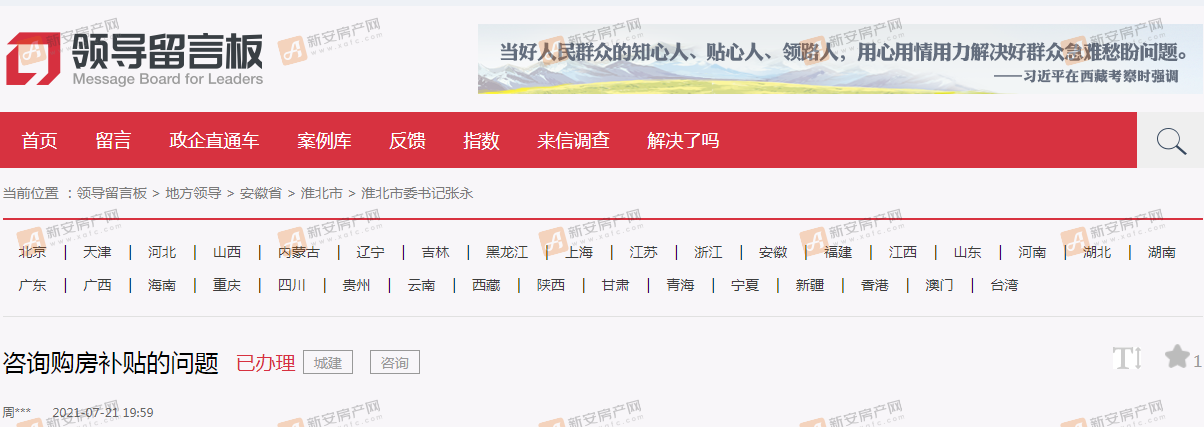Choose 辽宁 in province list
The height and width of the screenshot is (427, 1204).
tap(371, 252)
